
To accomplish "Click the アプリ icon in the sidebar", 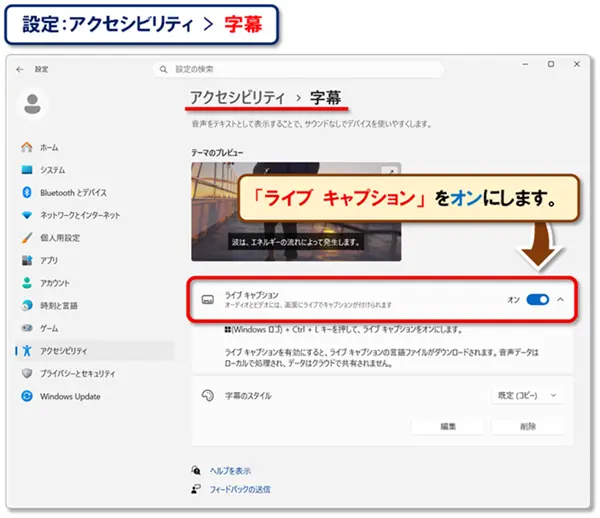I will 27,260.
